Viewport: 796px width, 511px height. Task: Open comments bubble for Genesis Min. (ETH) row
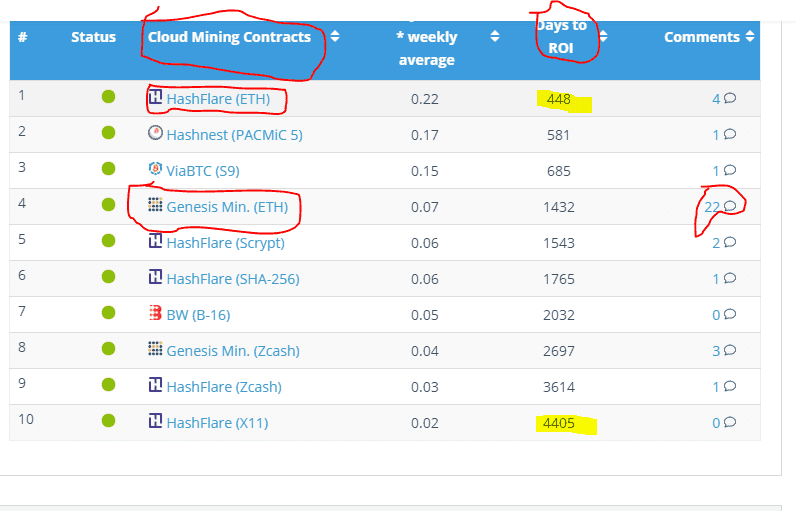(729, 206)
